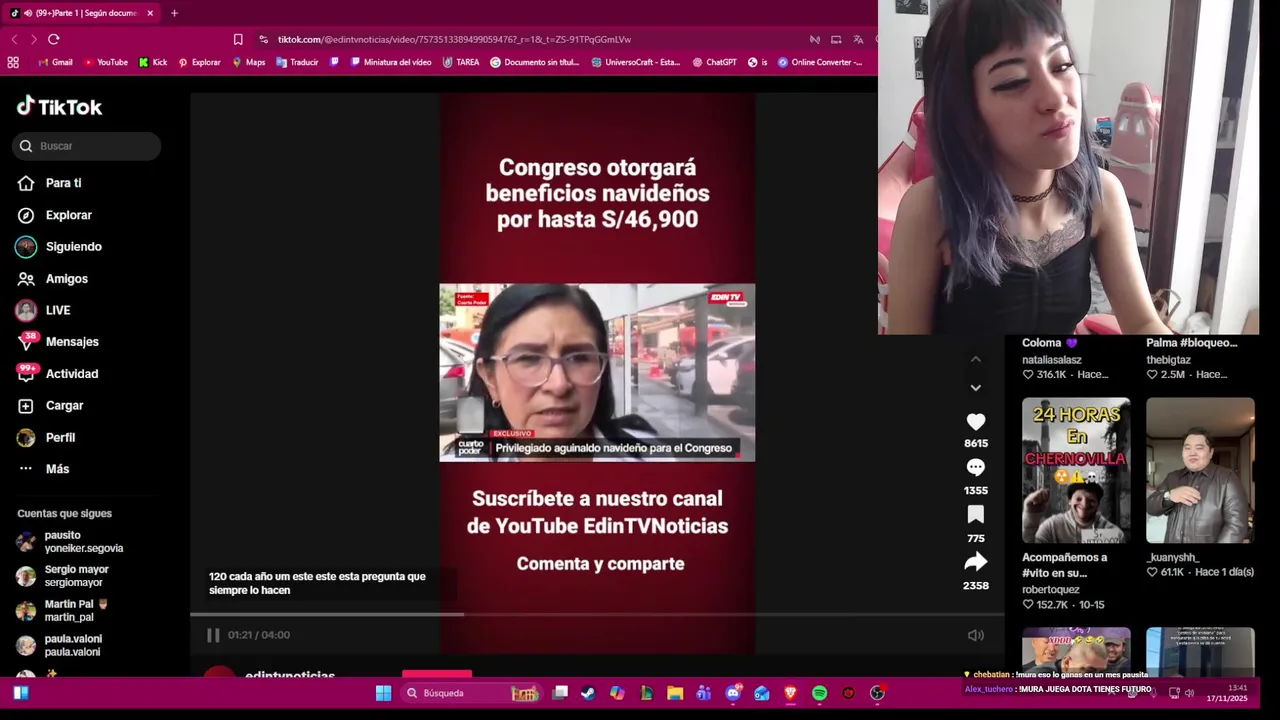Image resolution: width=1280 pixels, height=720 pixels.
Task: Open Windows Start menu
Action: coord(383,693)
